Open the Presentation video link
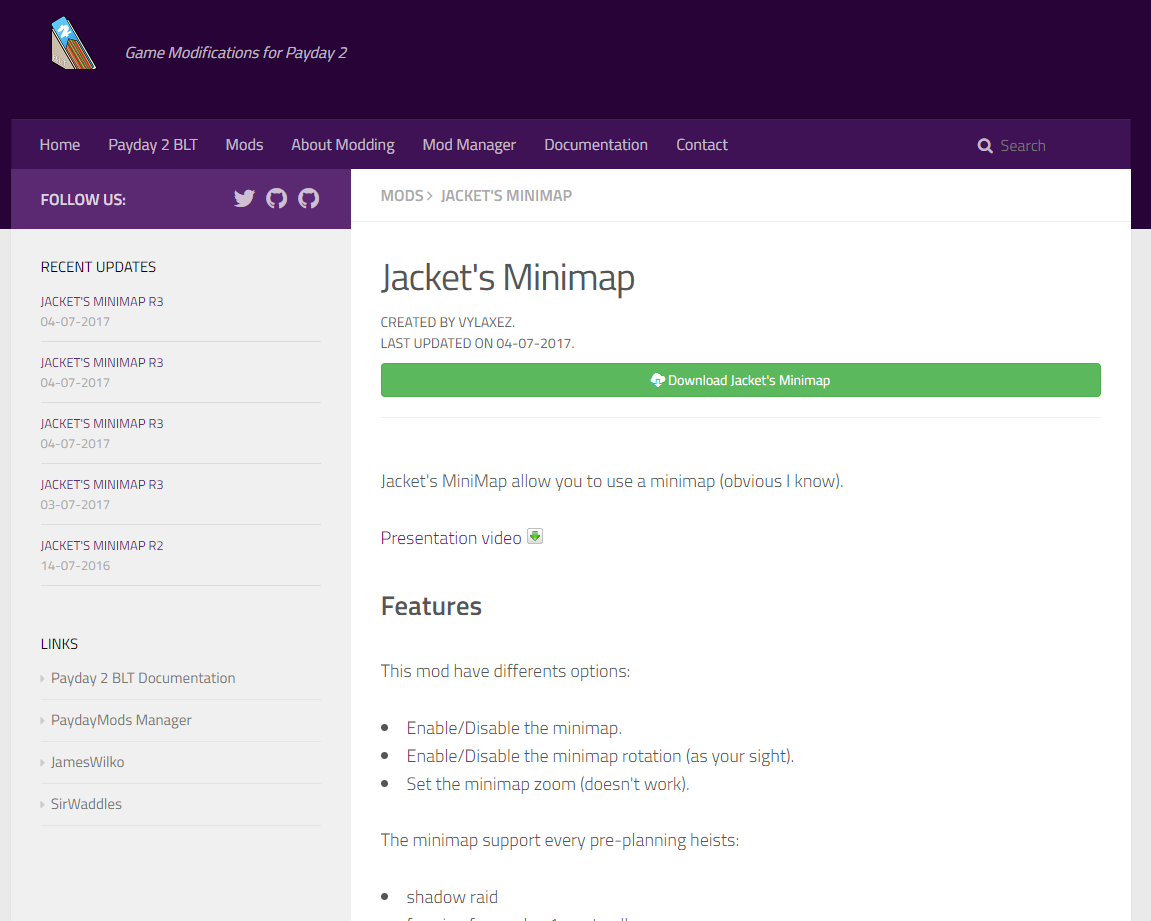 [451, 538]
